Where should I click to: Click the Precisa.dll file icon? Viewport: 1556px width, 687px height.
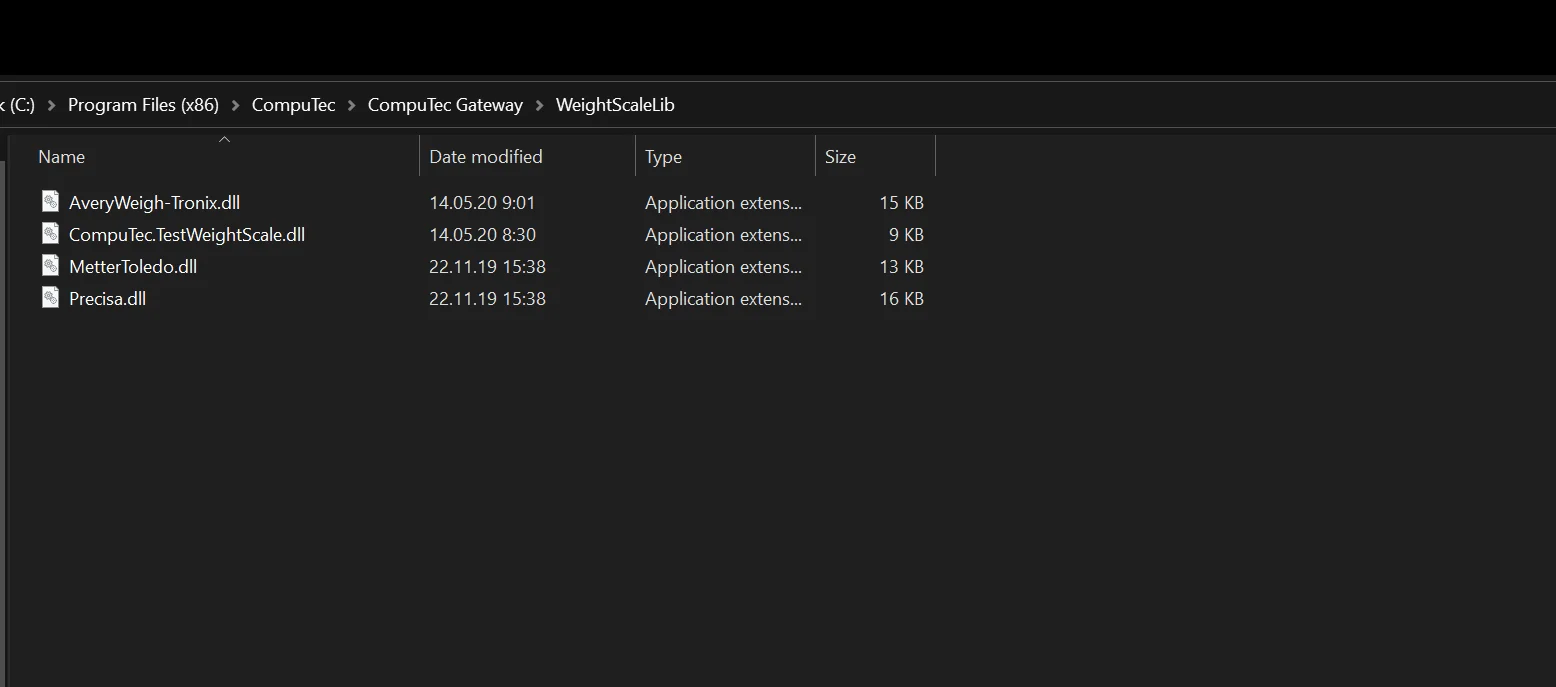(50, 298)
